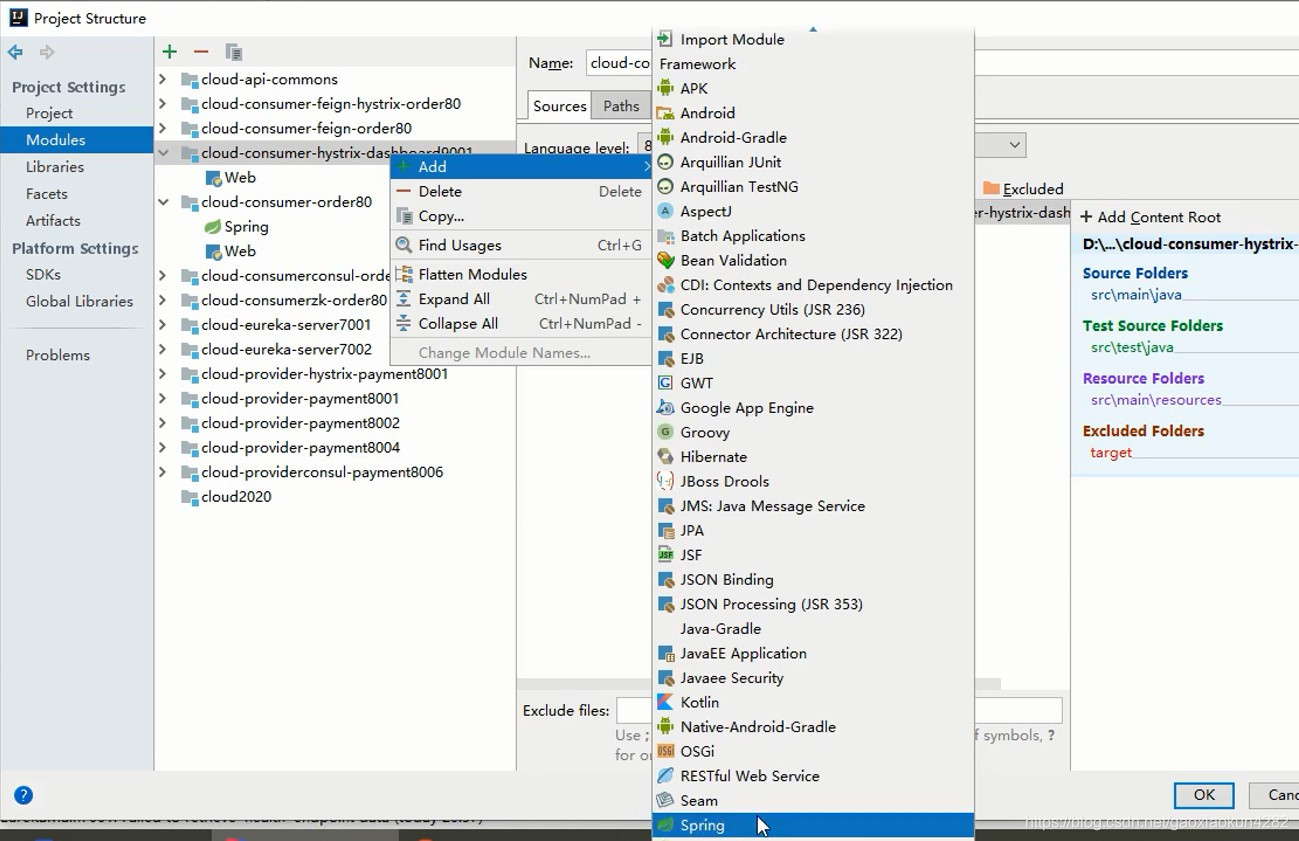The width and height of the screenshot is (1299, 841).
Task: Click the module Name input field
Action: (x=620, y=63)
